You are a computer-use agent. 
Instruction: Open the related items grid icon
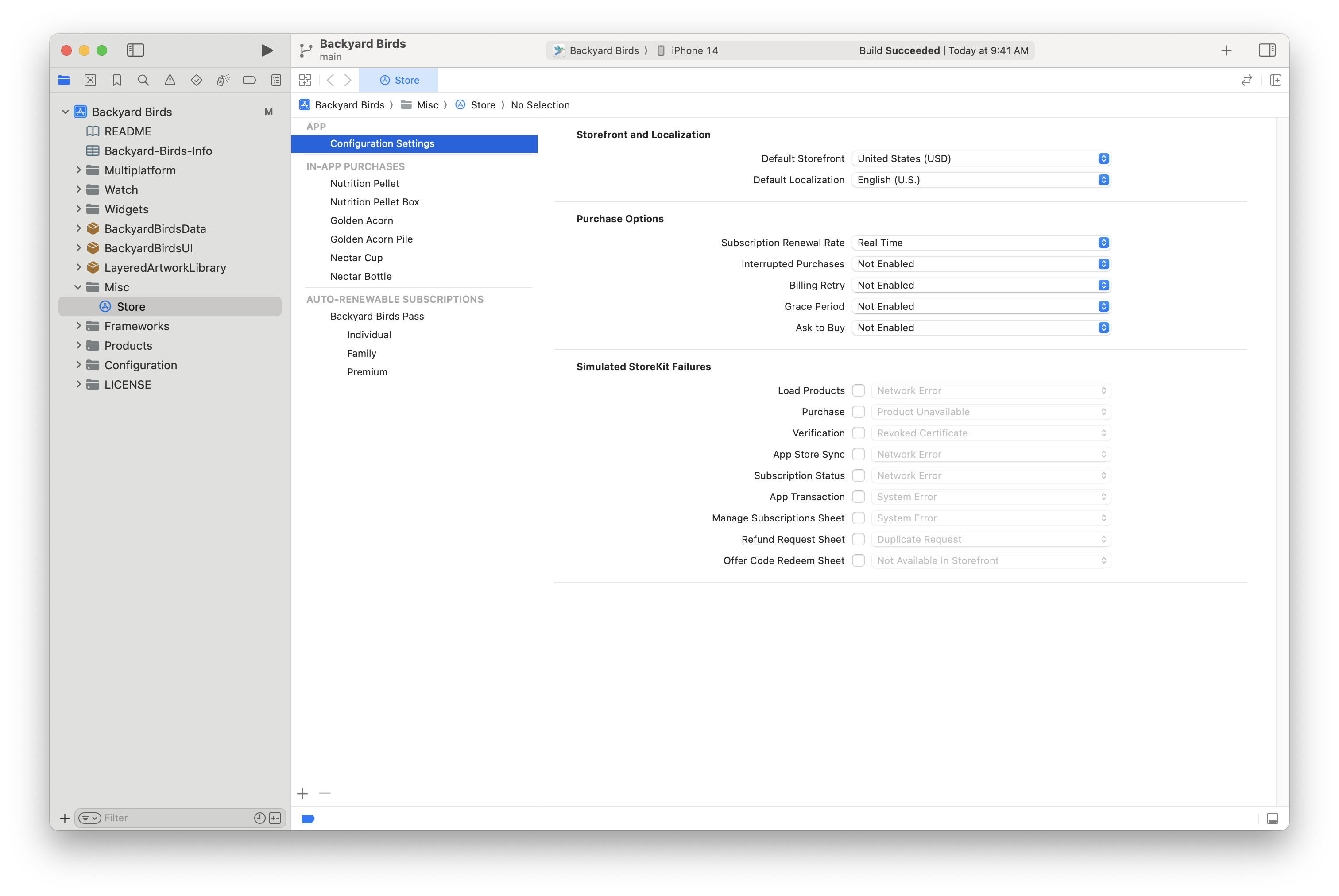pos(305,80)
